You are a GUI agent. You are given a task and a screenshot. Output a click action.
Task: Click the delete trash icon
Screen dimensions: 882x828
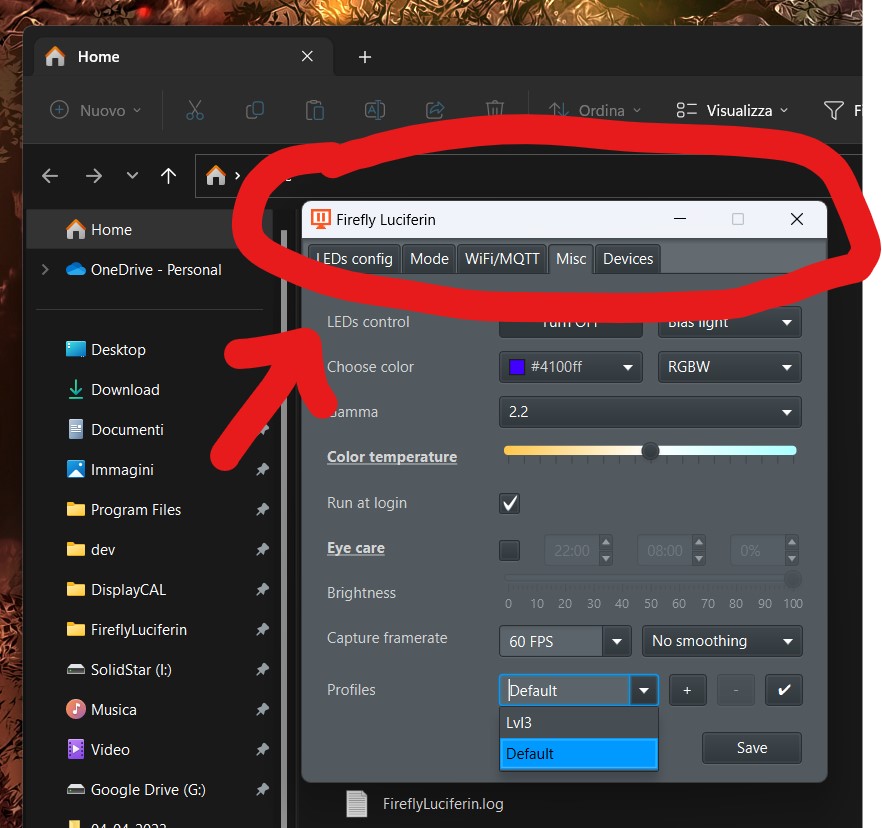[x=494, y=110]
